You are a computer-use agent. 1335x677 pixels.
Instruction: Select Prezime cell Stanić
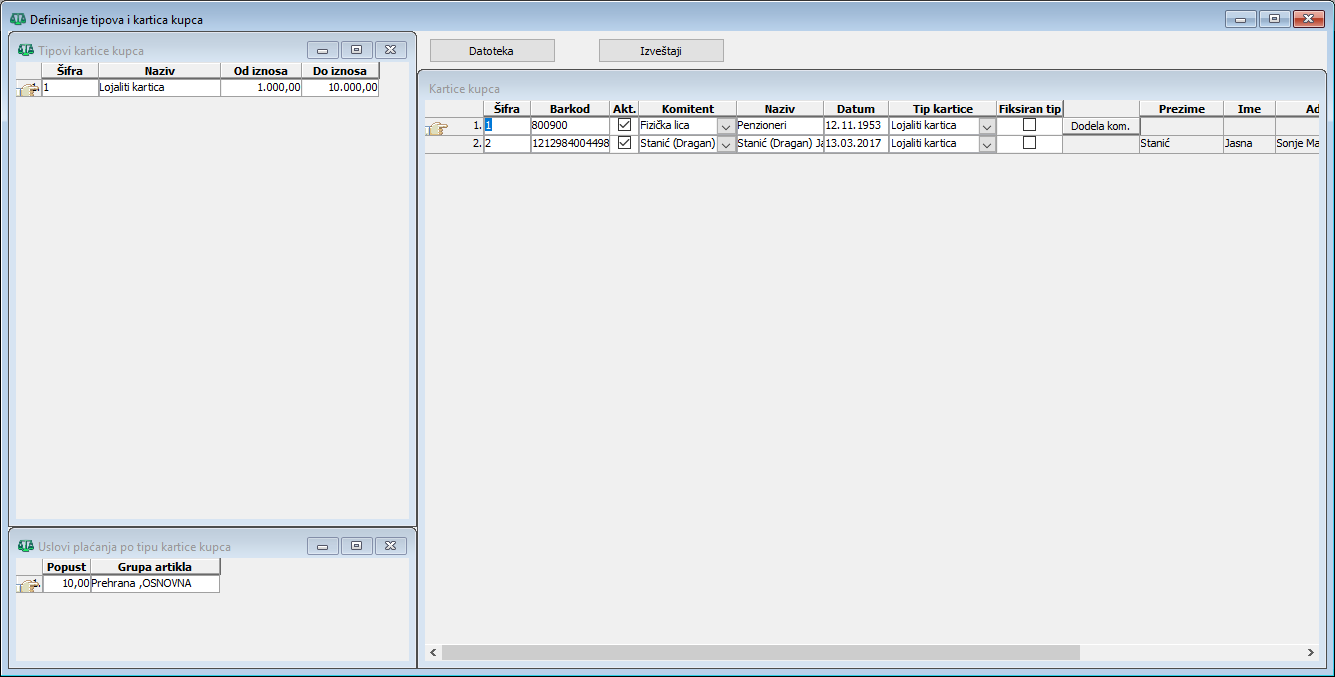[1181, 144]
